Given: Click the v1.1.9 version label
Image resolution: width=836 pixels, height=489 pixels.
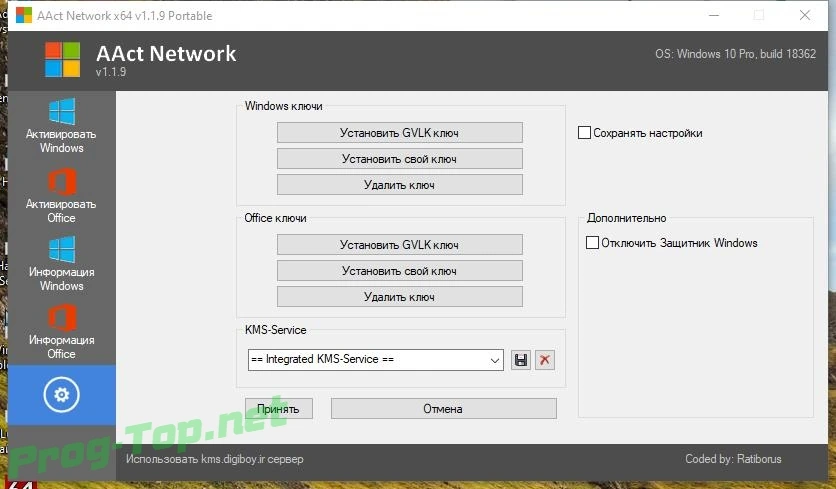Looking at the screenshot, I should point(111,72).
